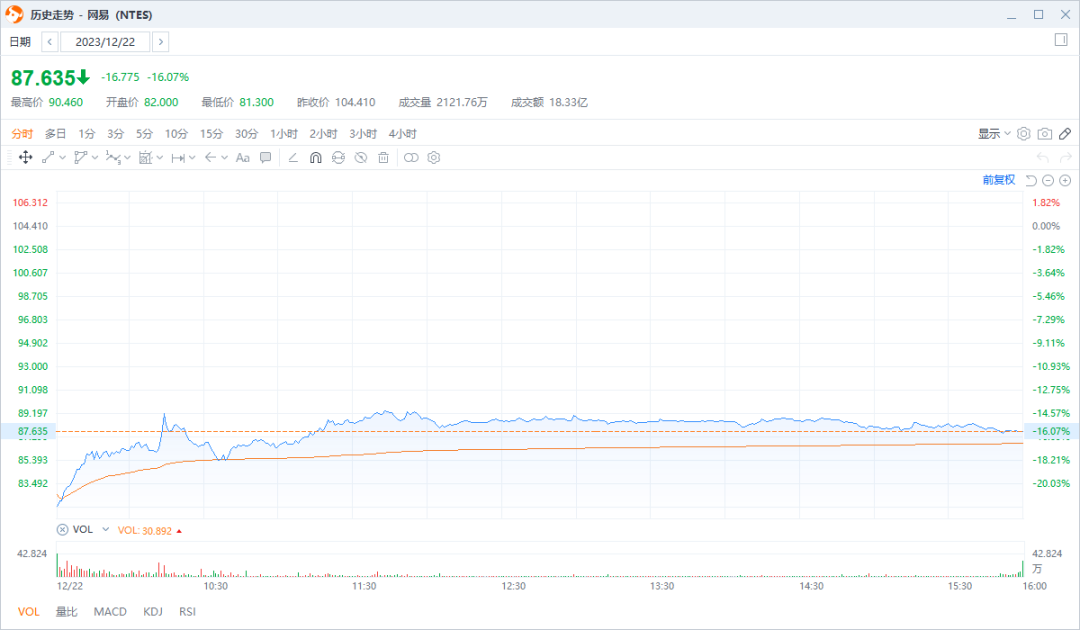Viewport: 1080px width, 630px height.
Task: Toggle the side panel icon at top right
Action: [x=1061, y=40]
